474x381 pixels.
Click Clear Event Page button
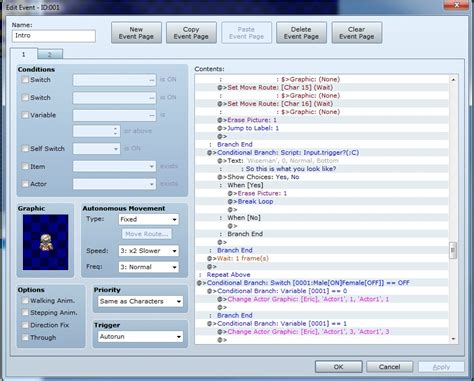pyautogui.click(x=357, y=33)
